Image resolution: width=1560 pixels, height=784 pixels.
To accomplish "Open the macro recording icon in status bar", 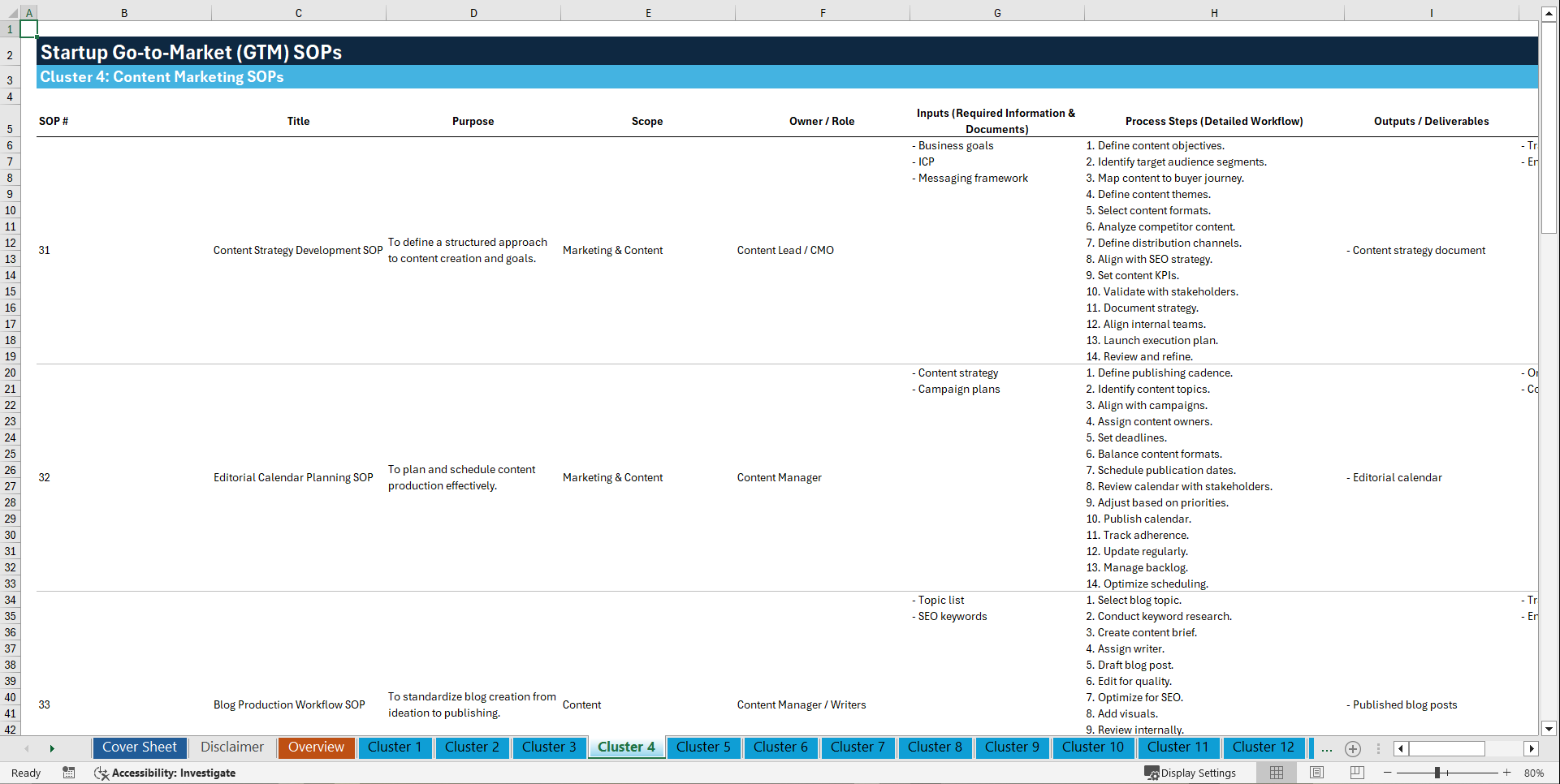I will (x=69, y=773).
